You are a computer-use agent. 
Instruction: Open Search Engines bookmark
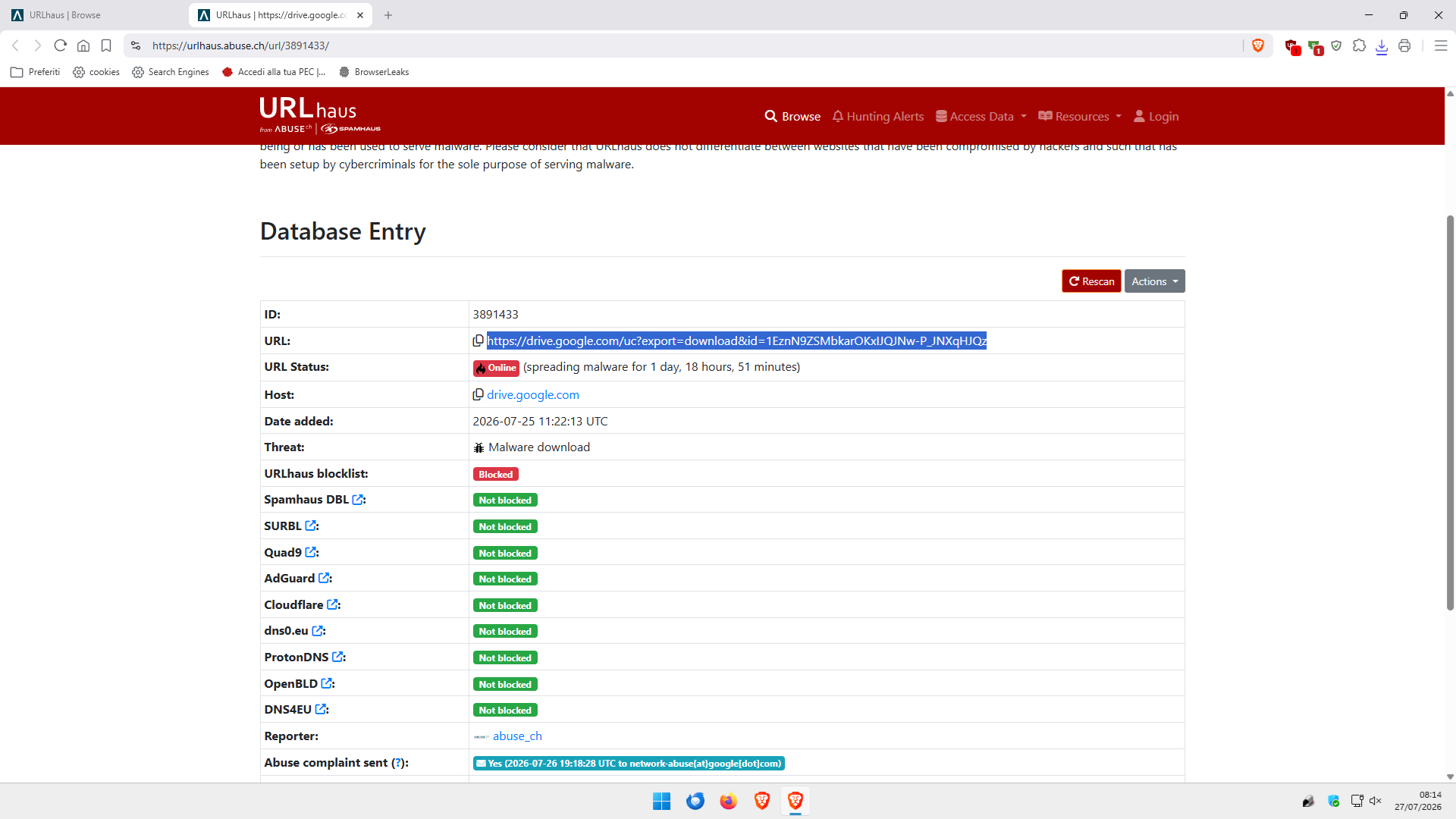171,72
